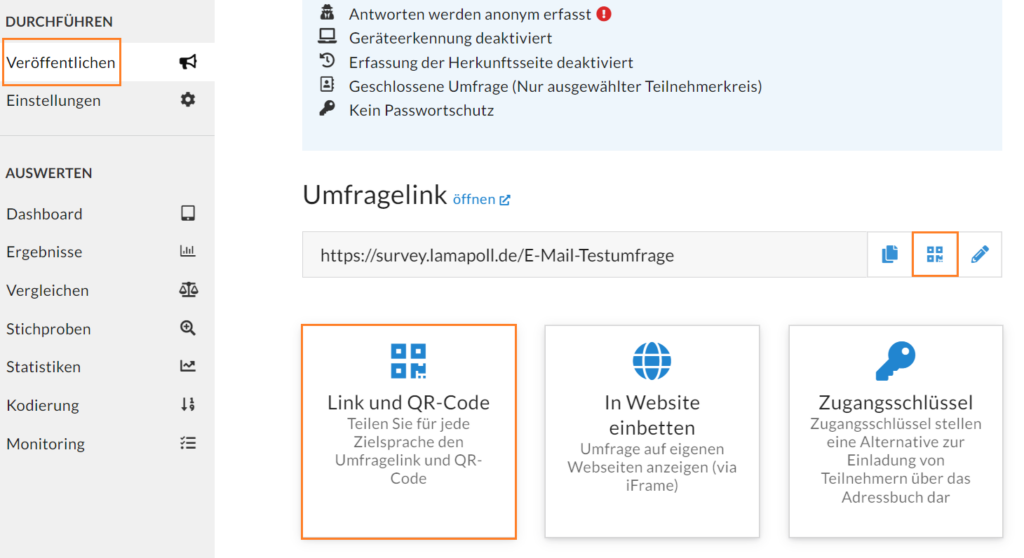This screenshot has width=1024, height=558.
Task: Show the QR code via the QR icon button
Action: pos(935,254)
